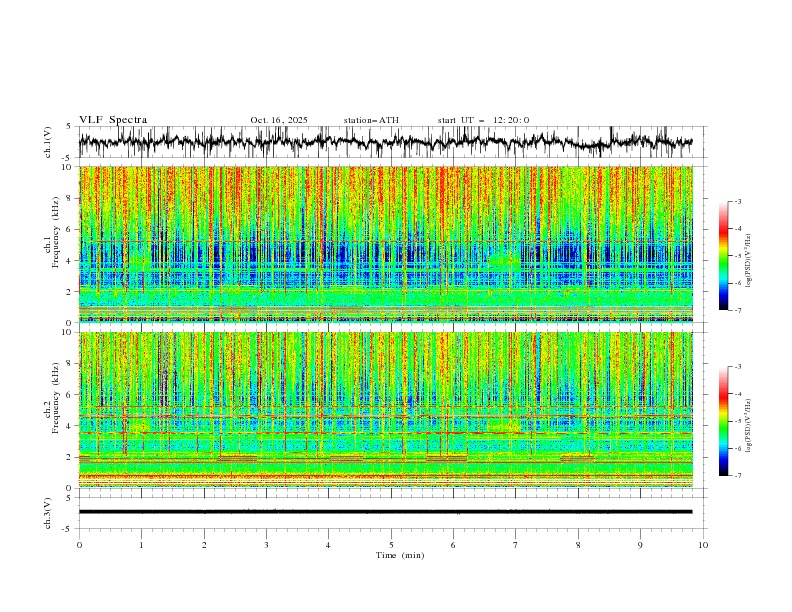792x612 pixels.
Task: Click the ch.1 colorbar 'log(PSD)(V²/Hz)' label
Action: [748, 260]
